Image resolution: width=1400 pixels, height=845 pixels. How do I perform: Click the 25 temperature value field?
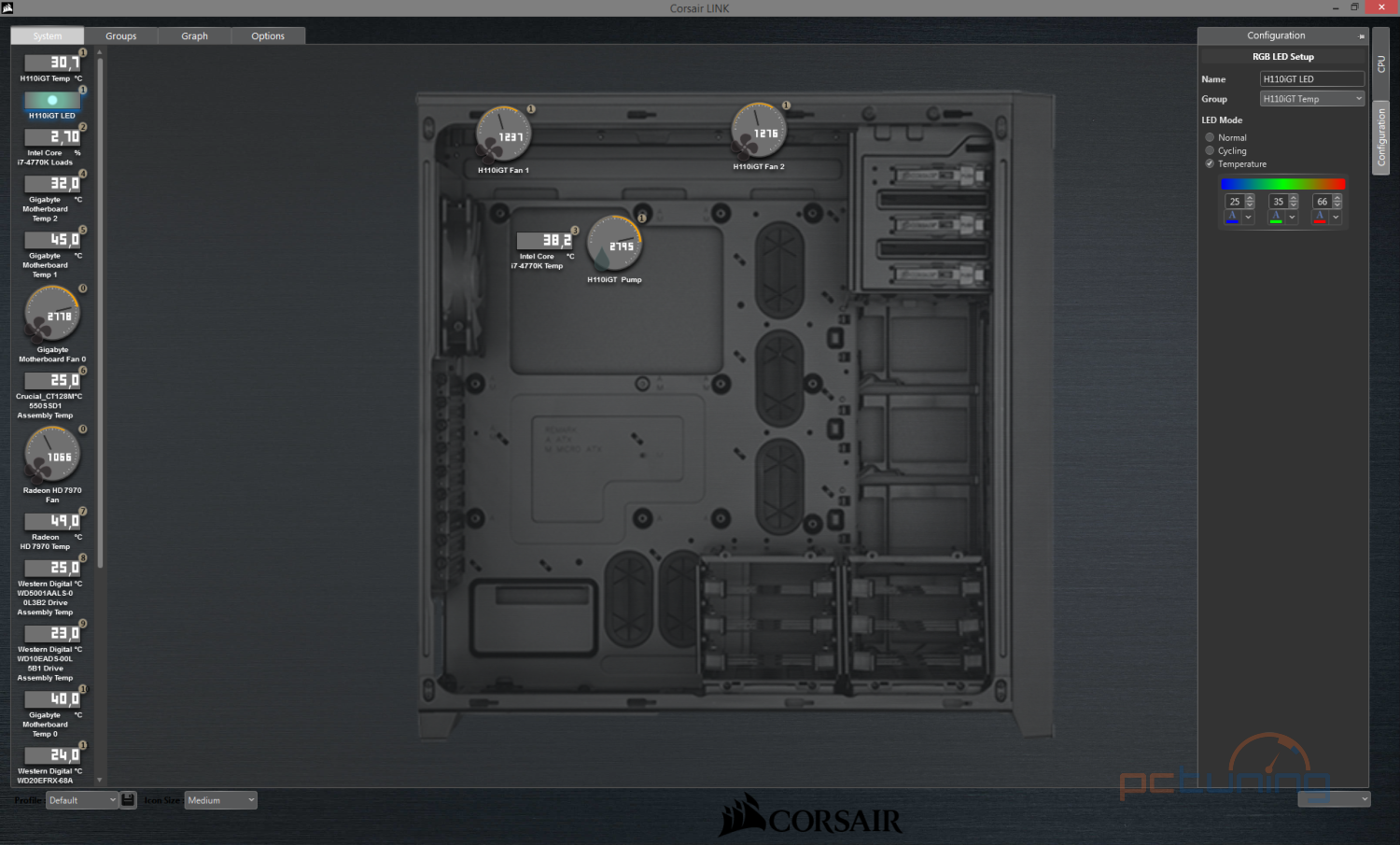[1235, 201]
